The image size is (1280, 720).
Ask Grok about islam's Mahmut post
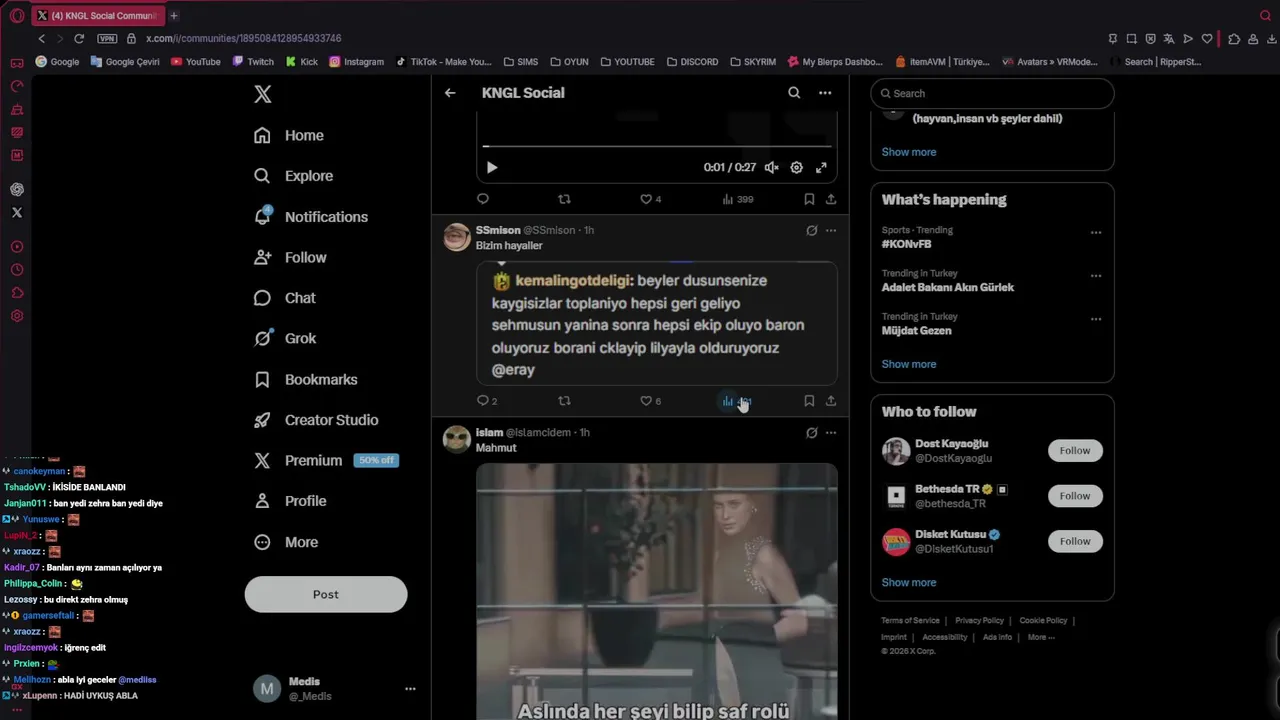(812, 433)
